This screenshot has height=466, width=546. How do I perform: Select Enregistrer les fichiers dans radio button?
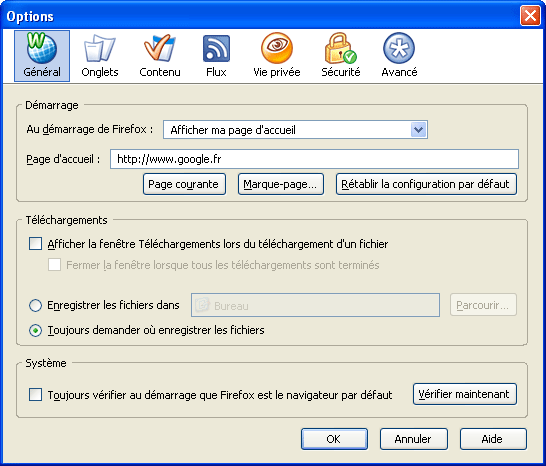click(36, 305)
